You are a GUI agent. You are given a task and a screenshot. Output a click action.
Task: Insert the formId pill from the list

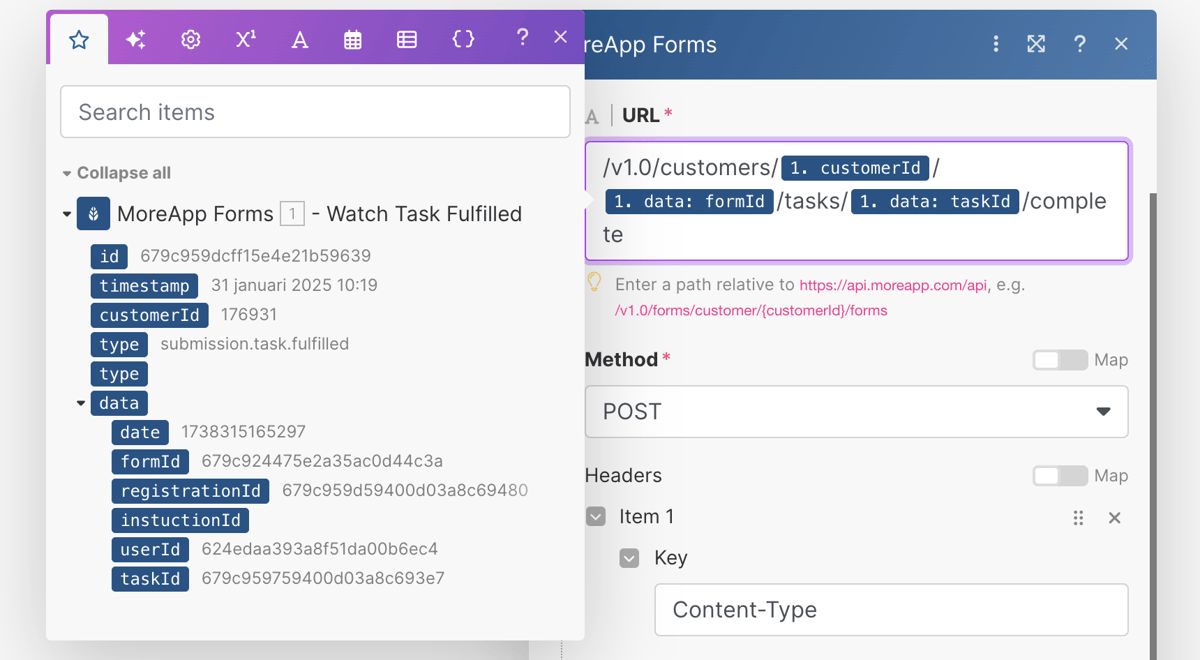tap(150, 461)
